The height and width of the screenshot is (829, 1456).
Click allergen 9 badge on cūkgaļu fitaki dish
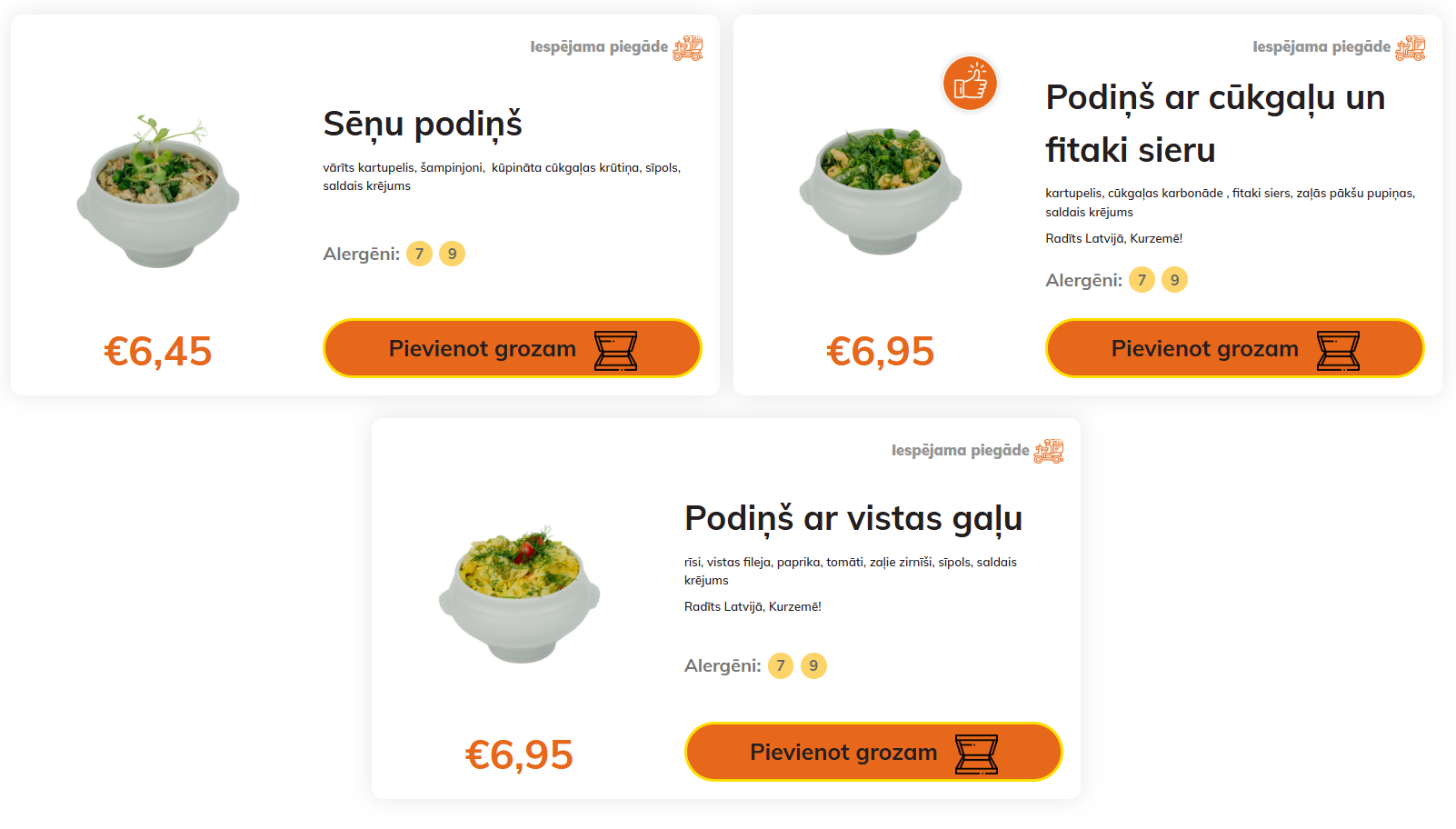click(x=1174, y=280)
